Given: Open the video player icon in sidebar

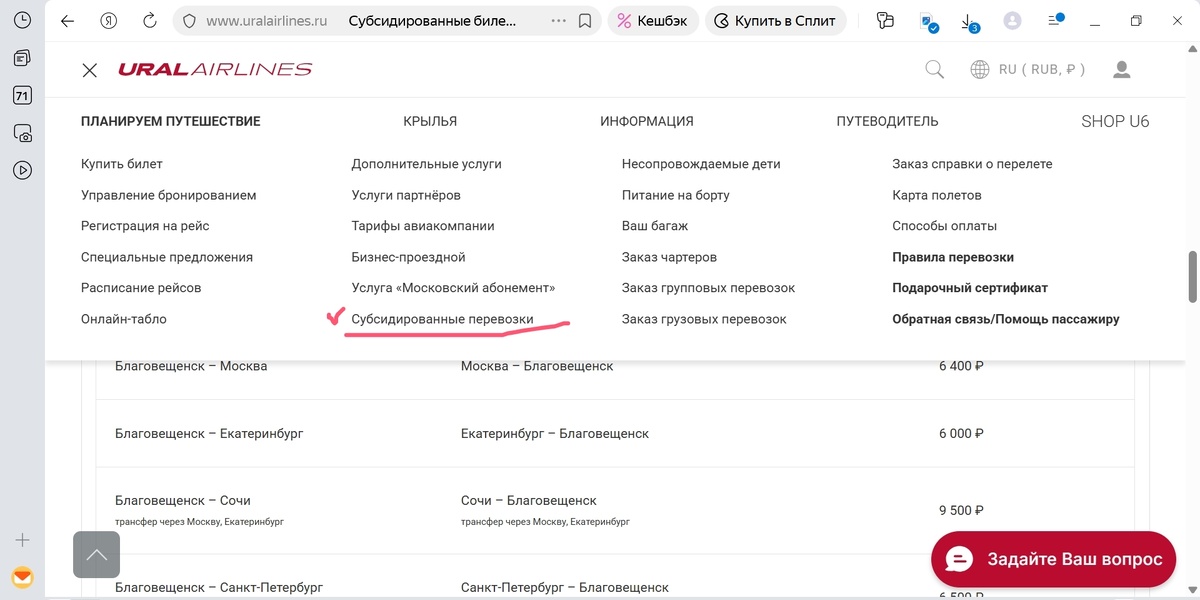Looking at the screenshot, I should click(22, 170).
